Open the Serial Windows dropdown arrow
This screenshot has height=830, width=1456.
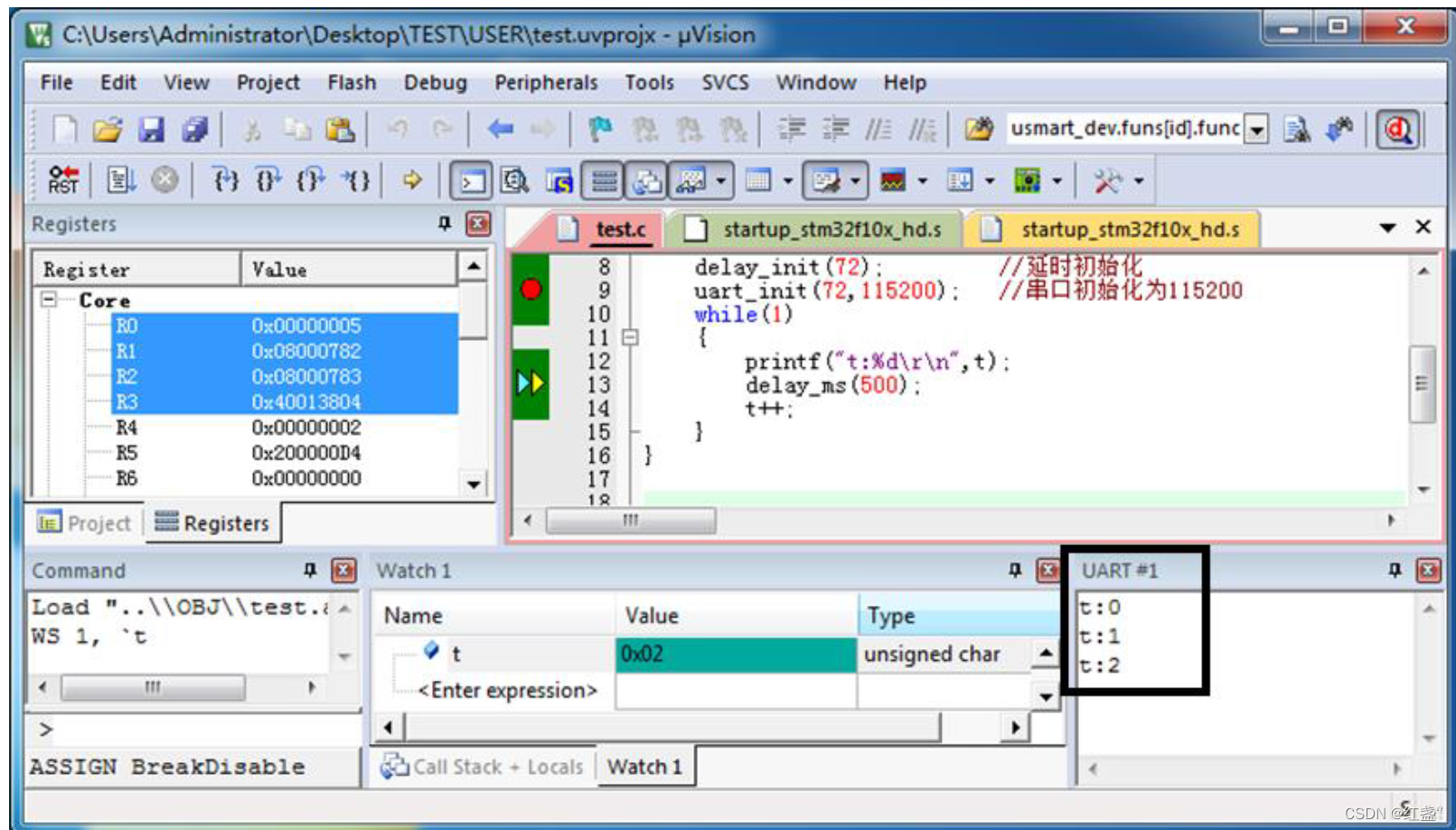857,181
